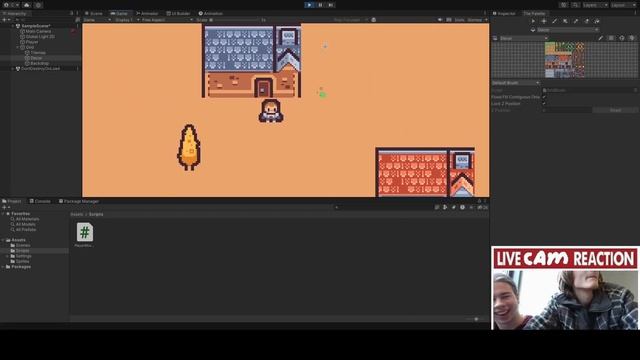This screenshot has width=640, height=360.
Task: Toggle Flood Fill Contiguous Only checkbox
Action: [x=544, y=97]
